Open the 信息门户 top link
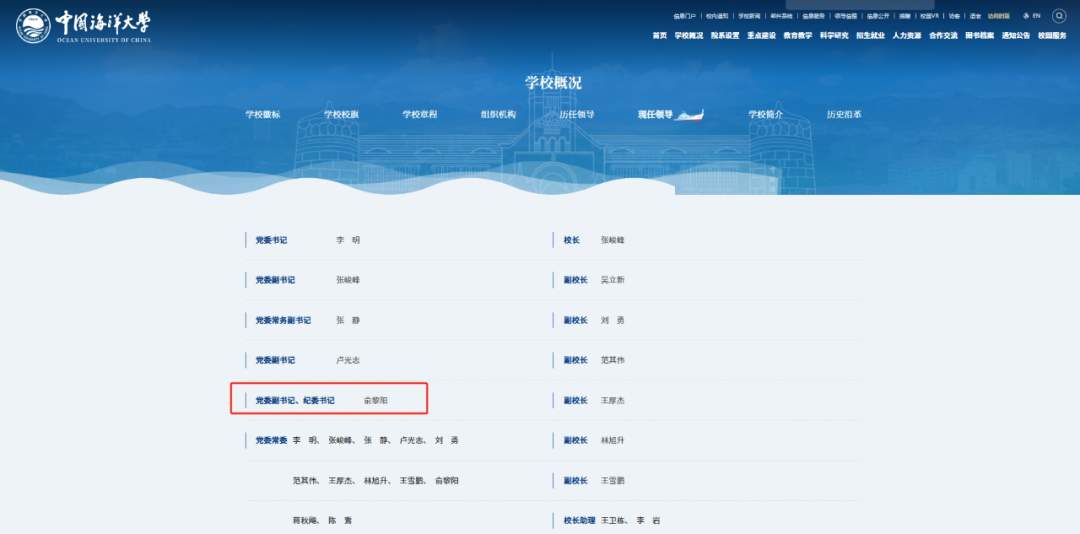The image size is (1080, 534). [x=685, y=15]
